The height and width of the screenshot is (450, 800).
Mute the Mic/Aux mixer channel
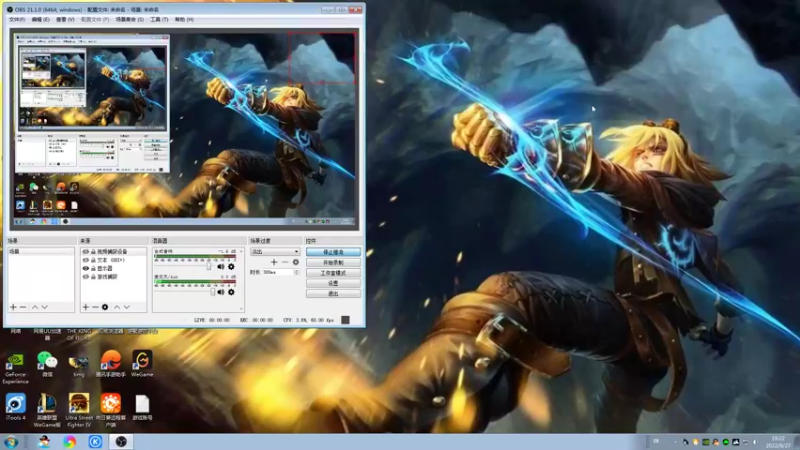(x=221, y=292)
